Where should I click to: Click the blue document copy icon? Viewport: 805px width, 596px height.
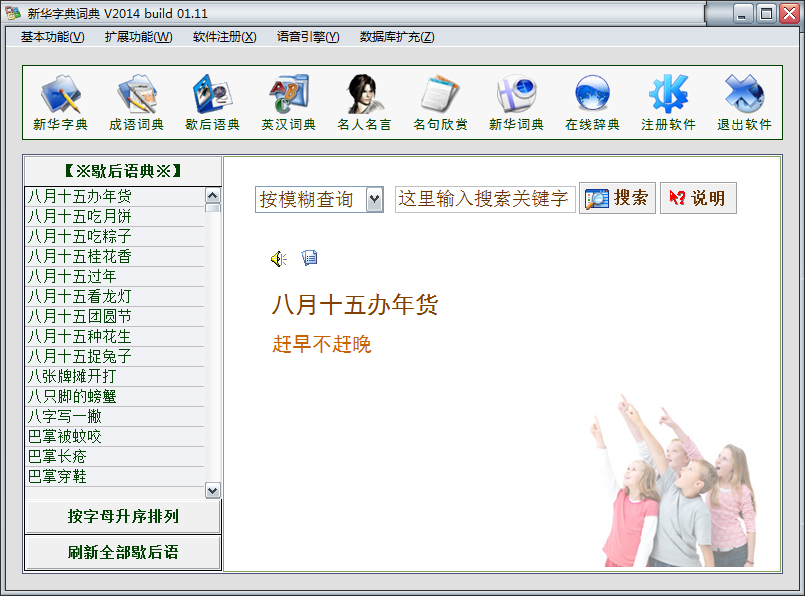tap(310, 258)
